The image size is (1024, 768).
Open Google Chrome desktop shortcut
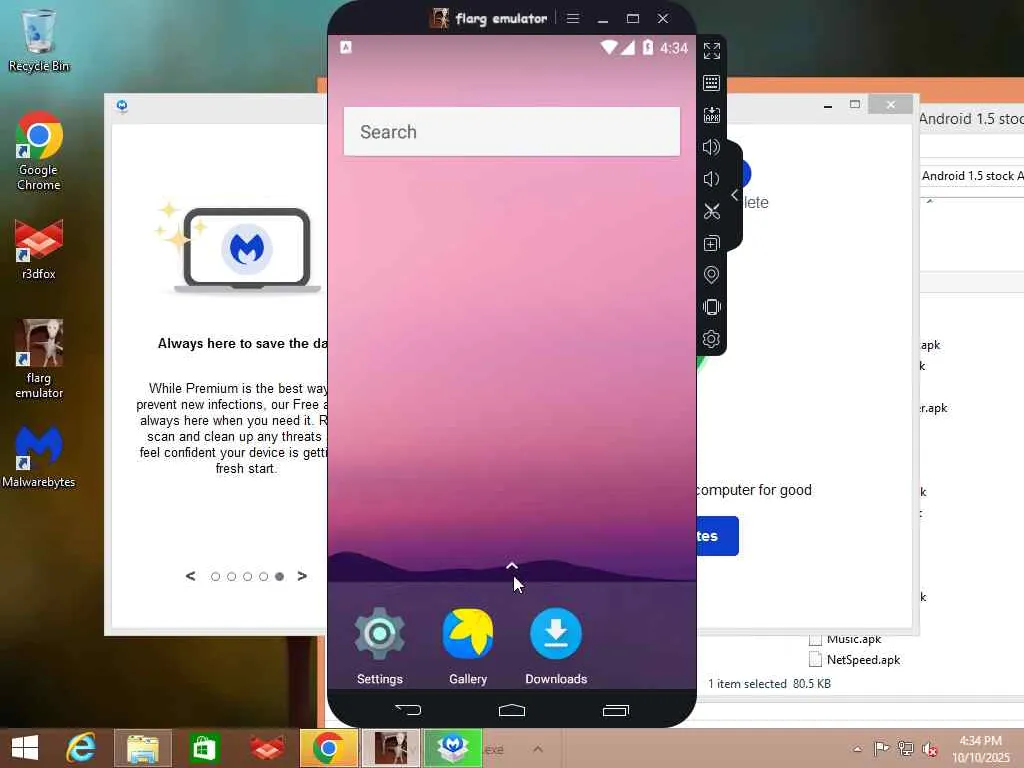point(39,152)
